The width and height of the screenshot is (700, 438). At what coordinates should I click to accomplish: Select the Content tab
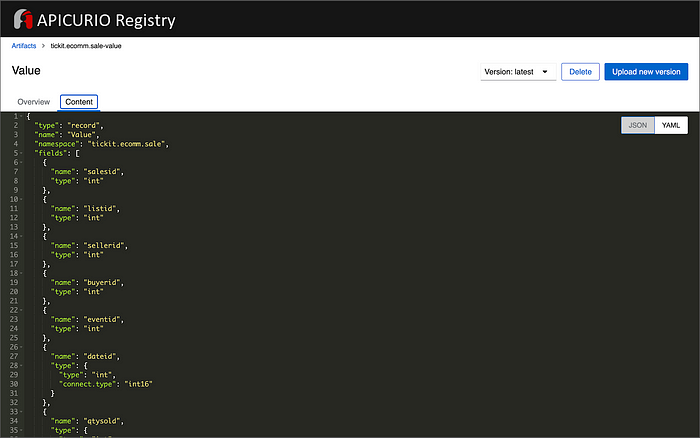(79, 102)
